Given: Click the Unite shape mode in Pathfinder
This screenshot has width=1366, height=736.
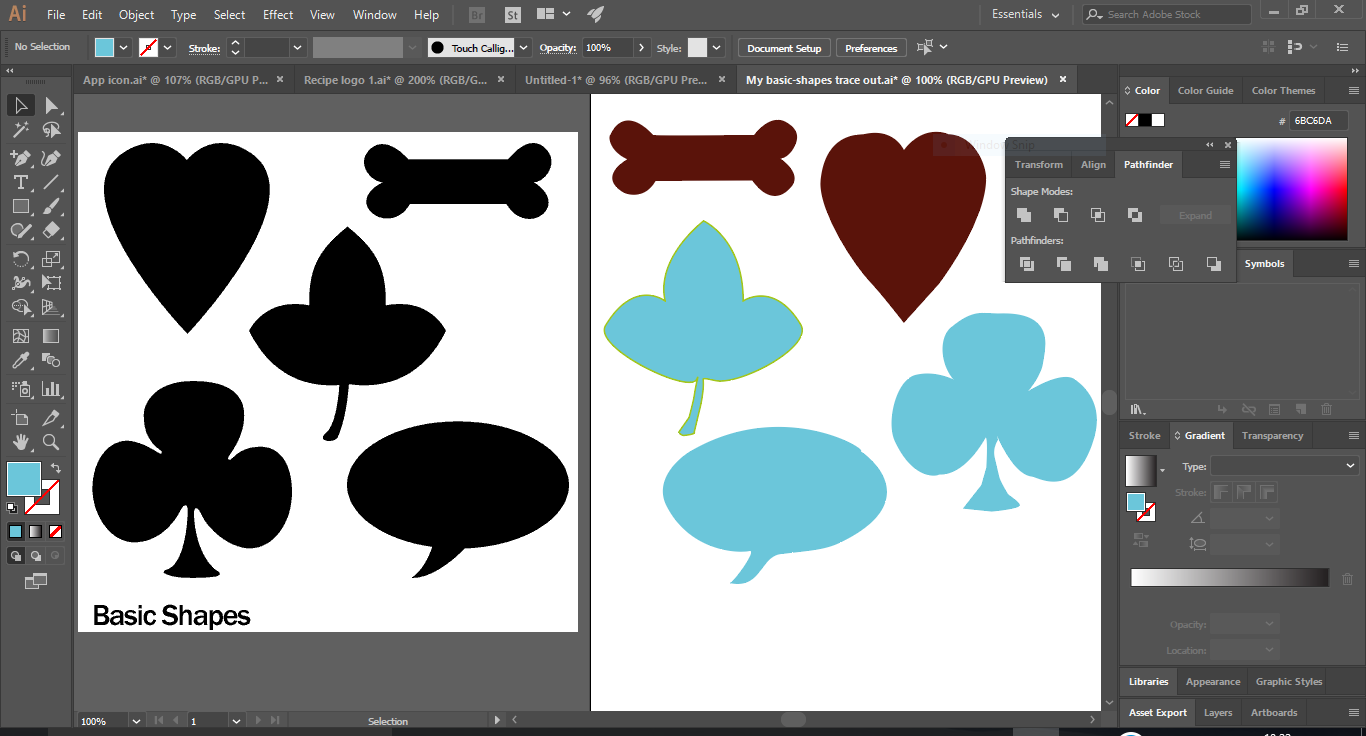Looking at the screenshot, I should coord(1023,214).
